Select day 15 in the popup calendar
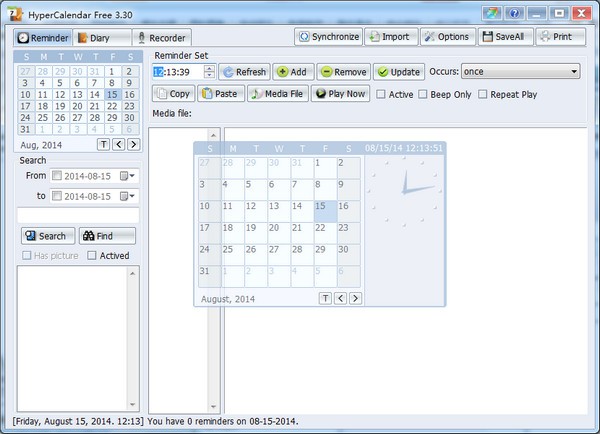This screenshot has height=434, width=600. point(325,211)
